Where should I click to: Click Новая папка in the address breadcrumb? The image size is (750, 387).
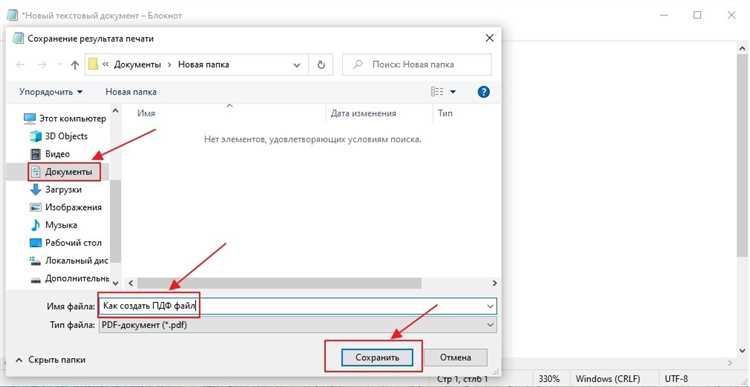point(203,65)
